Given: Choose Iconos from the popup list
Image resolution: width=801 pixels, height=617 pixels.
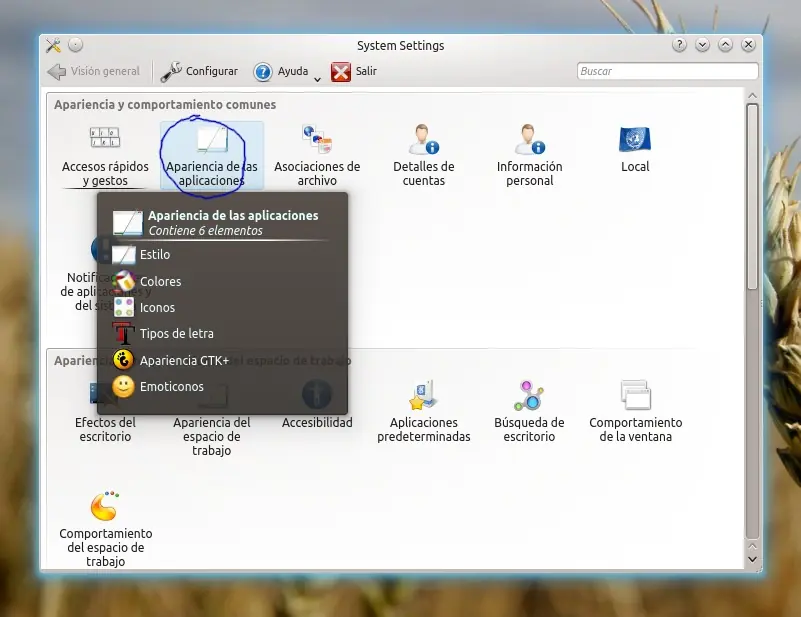Looking at the screenshot, I should [x=157, y=308].
